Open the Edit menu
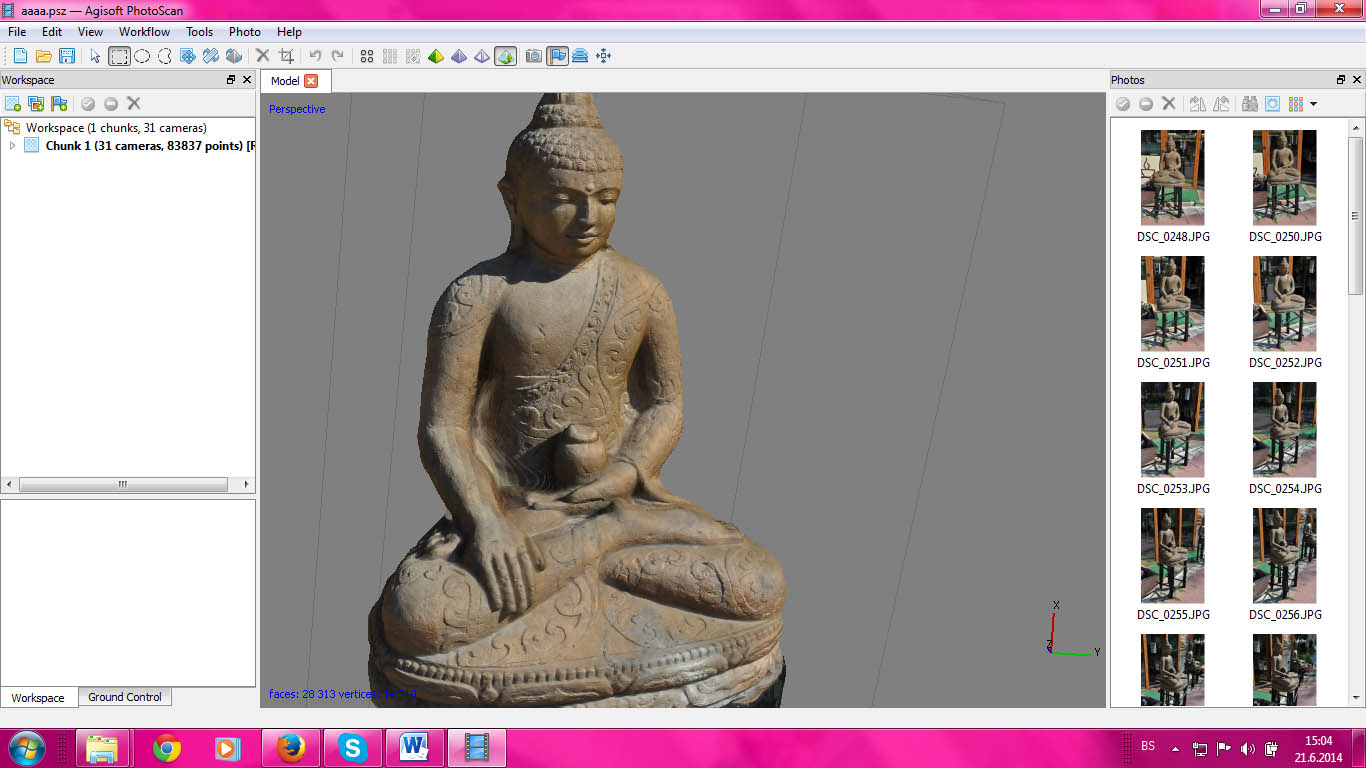Image resolution: width=1366 pixels, height=768 pixels. point(52,32)
